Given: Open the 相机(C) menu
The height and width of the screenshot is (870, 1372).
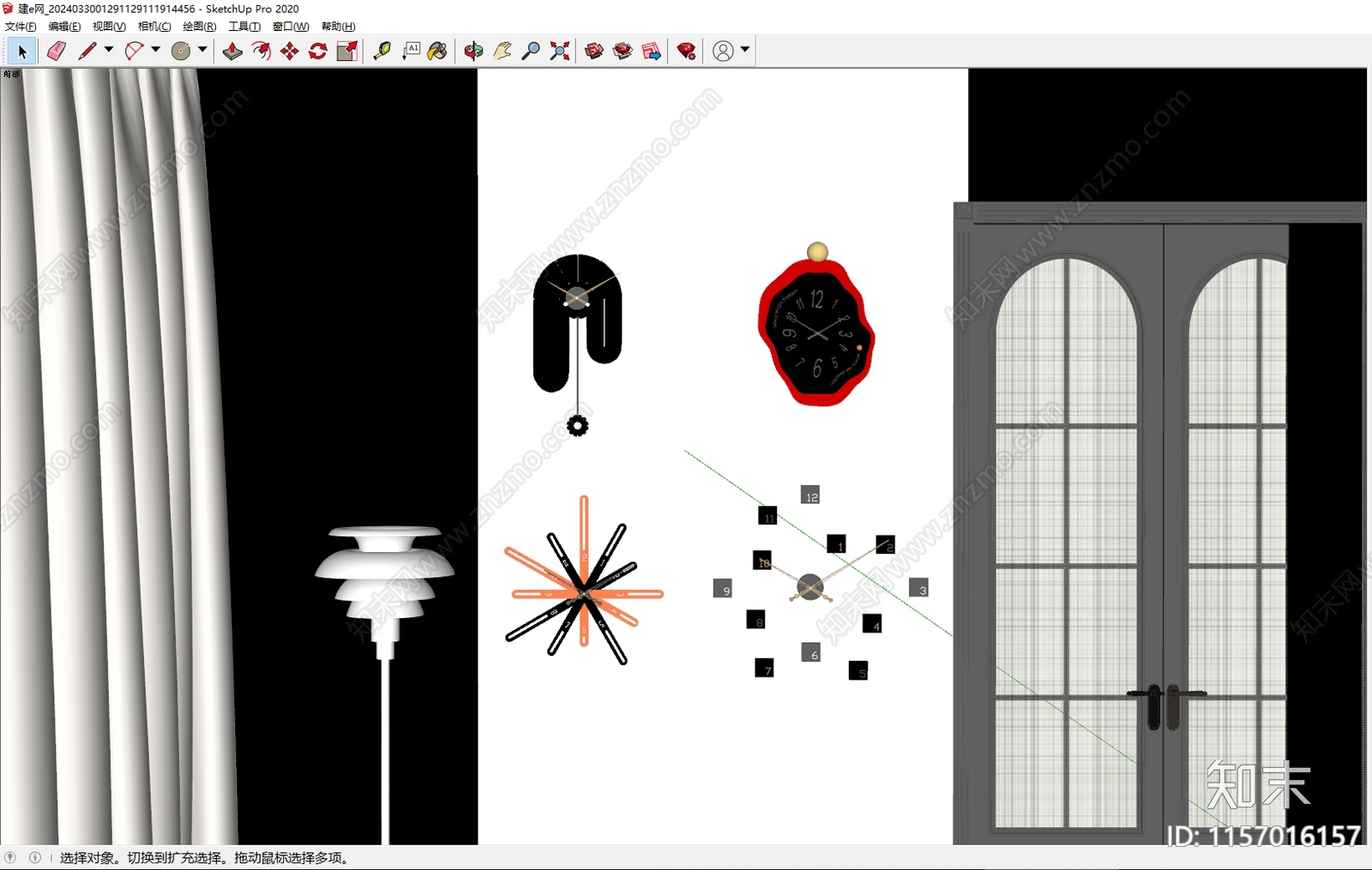Looking at the screenshot, I should coord(154,27).
